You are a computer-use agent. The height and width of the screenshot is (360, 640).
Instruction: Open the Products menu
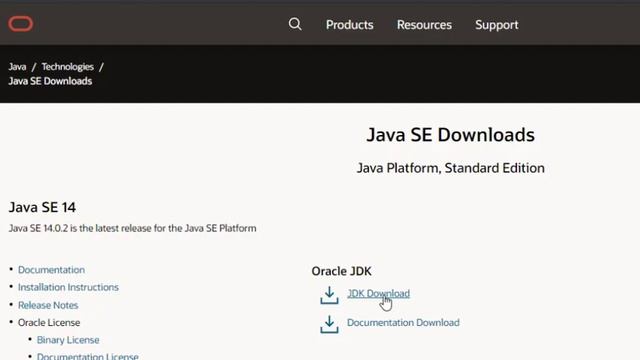[349, 25]
